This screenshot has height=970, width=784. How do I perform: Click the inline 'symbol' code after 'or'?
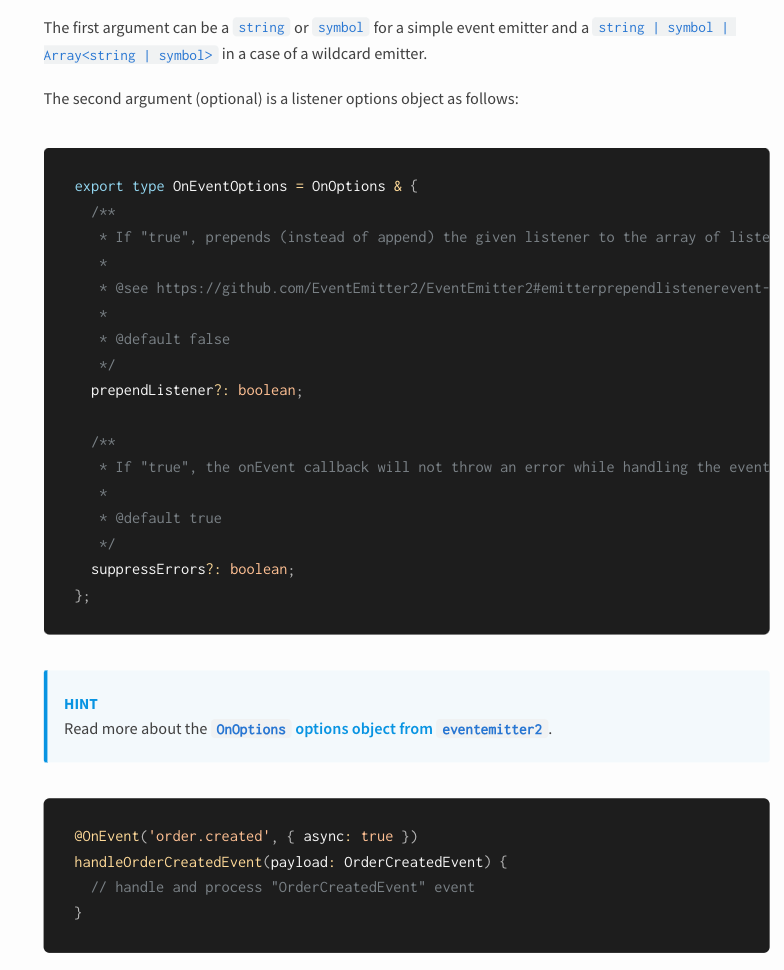[x=340, y=28]
